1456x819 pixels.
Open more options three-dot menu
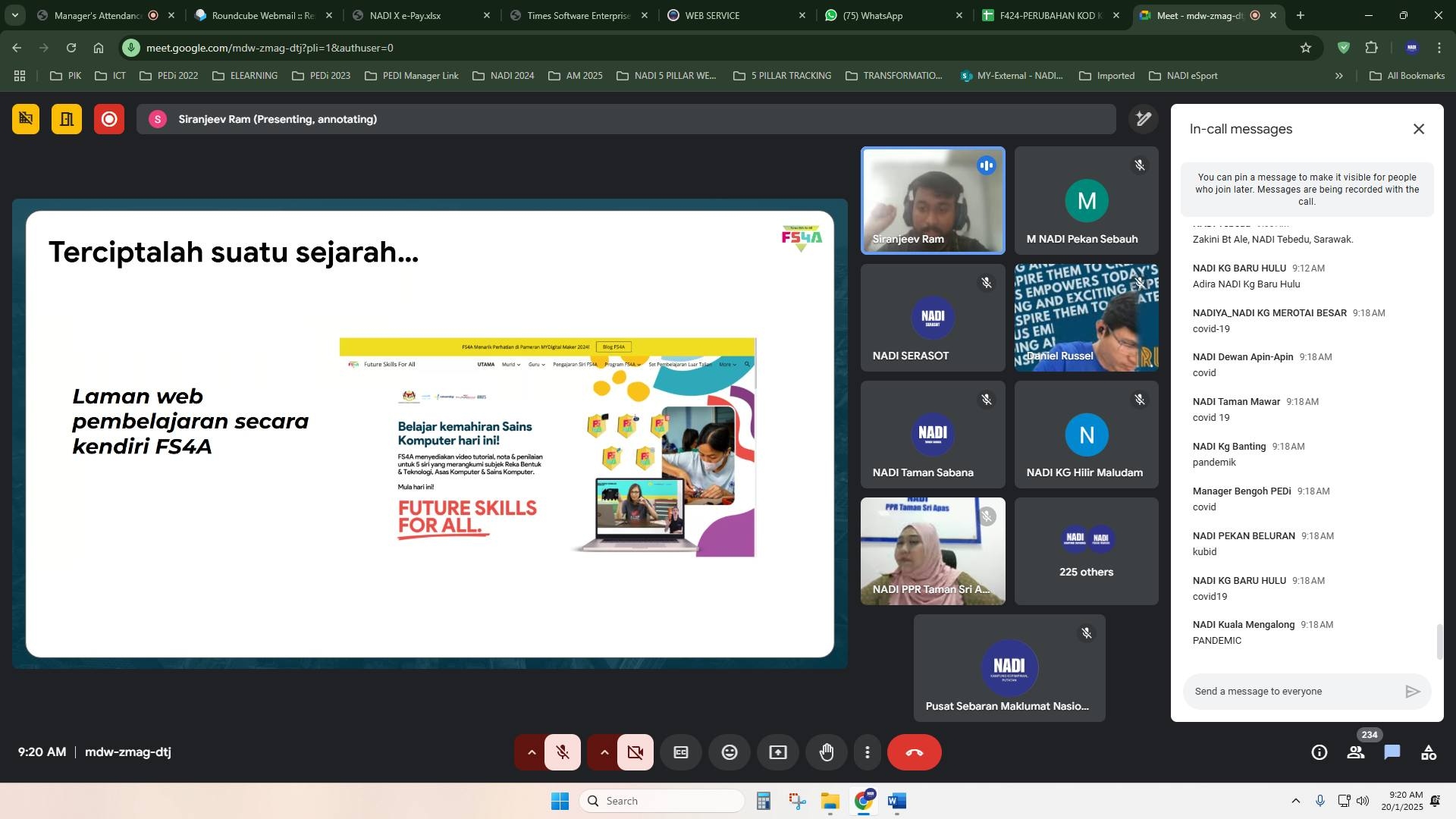pos(868,752)
